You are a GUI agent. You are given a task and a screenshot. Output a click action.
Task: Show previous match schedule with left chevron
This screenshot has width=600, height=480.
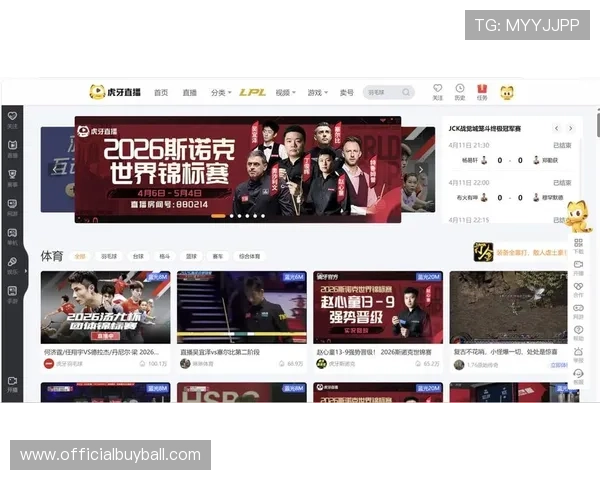557,128
